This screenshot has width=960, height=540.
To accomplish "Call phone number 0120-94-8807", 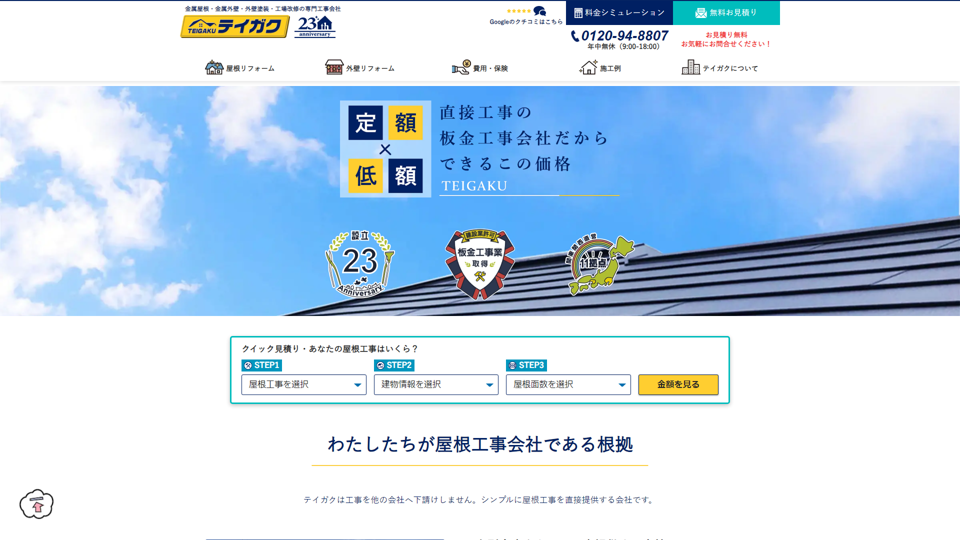I will pyautogui.click(x=619, y=36).
